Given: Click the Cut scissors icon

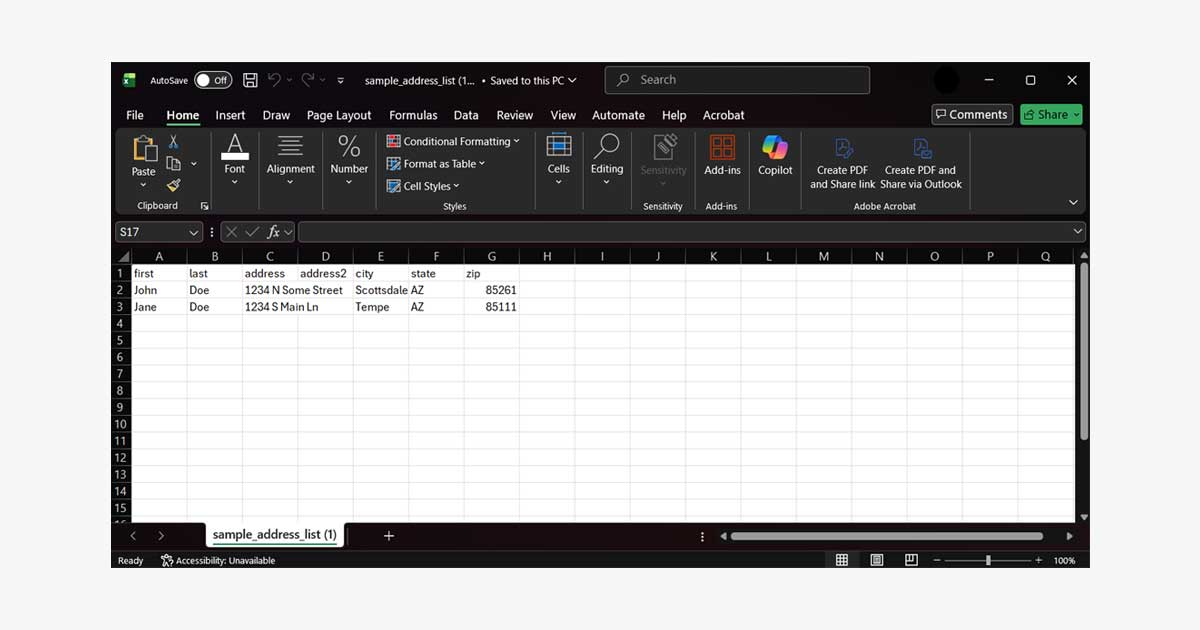Looking at the screenshot, I should tap(173, 142).
